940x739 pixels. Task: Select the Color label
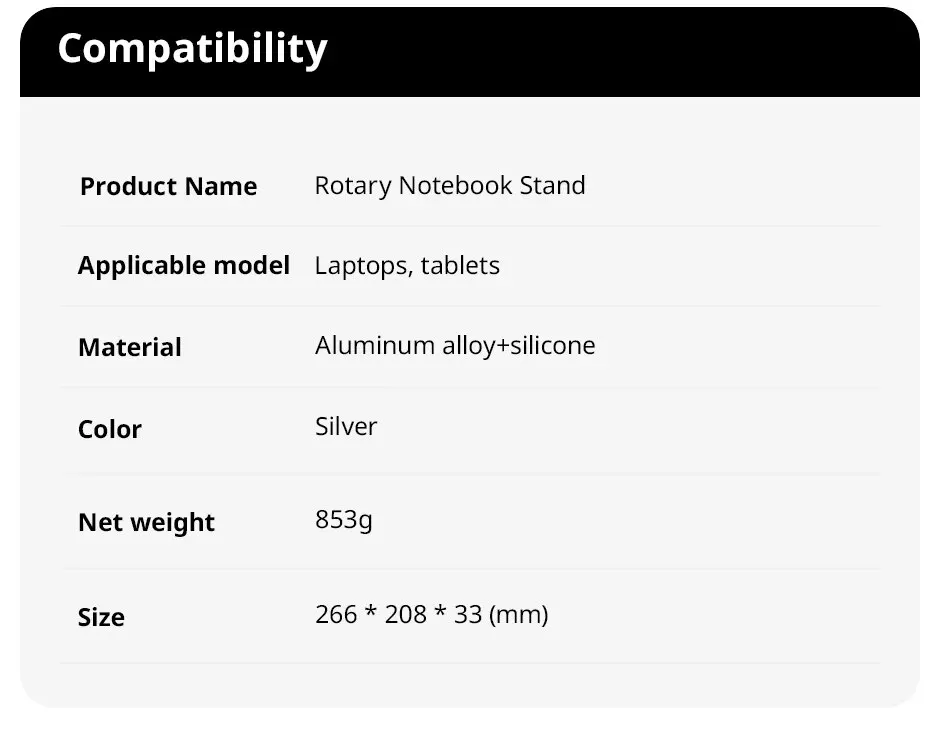tap(110, 429)
